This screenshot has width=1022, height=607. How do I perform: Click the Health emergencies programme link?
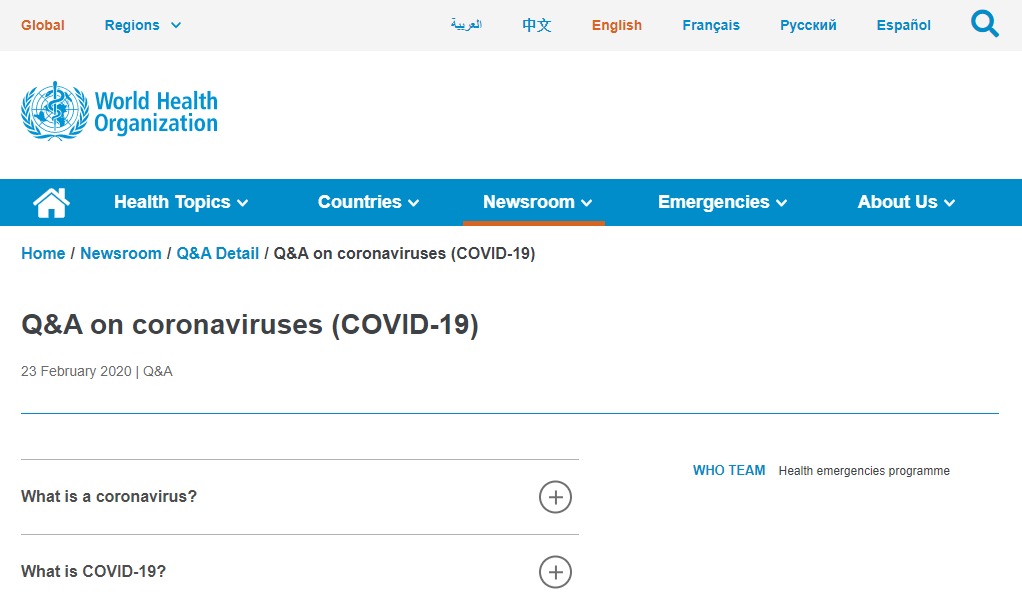click(864, 471)
